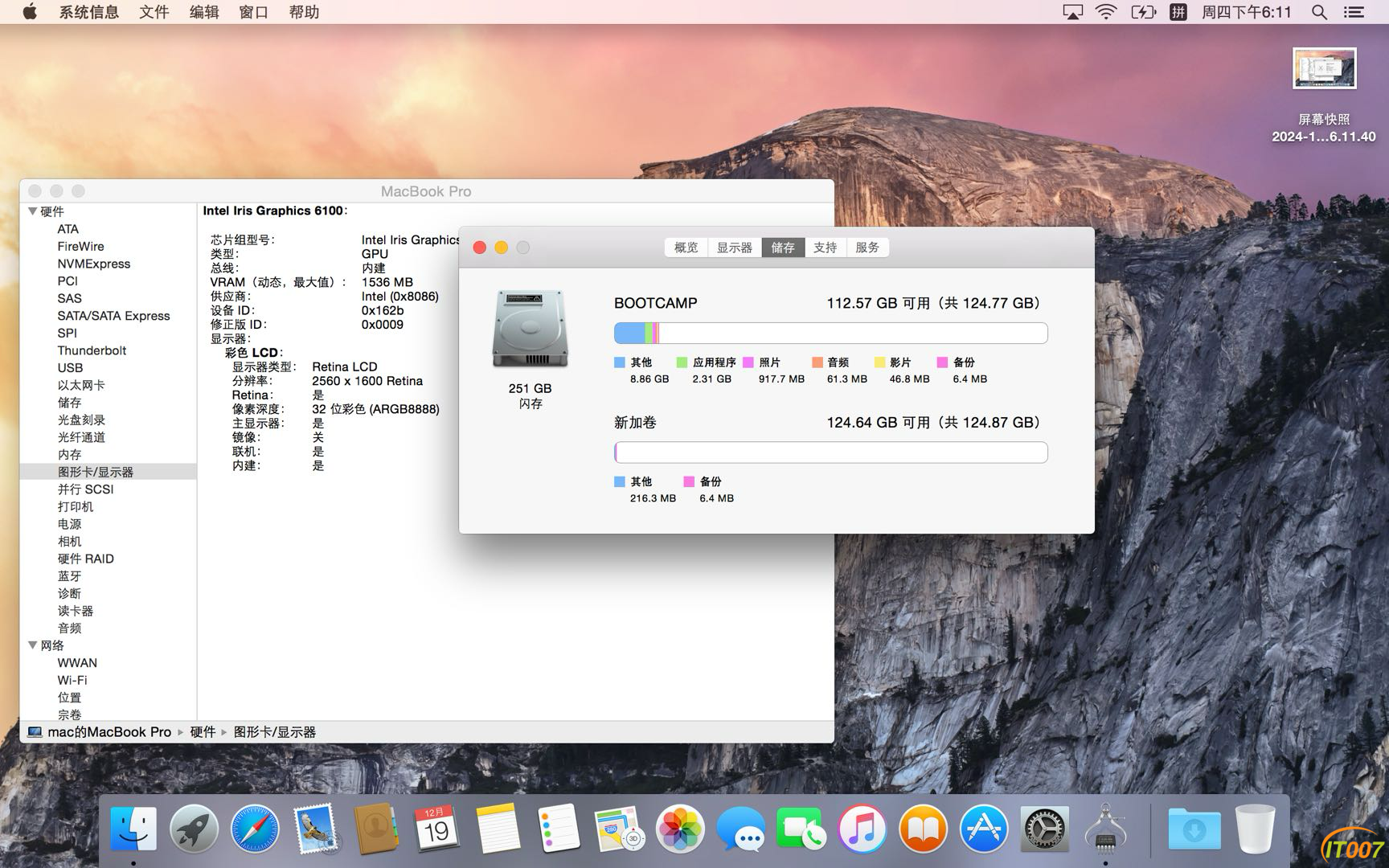
Task: Open Finder from the Dock
Action: (x=133, y=829)
